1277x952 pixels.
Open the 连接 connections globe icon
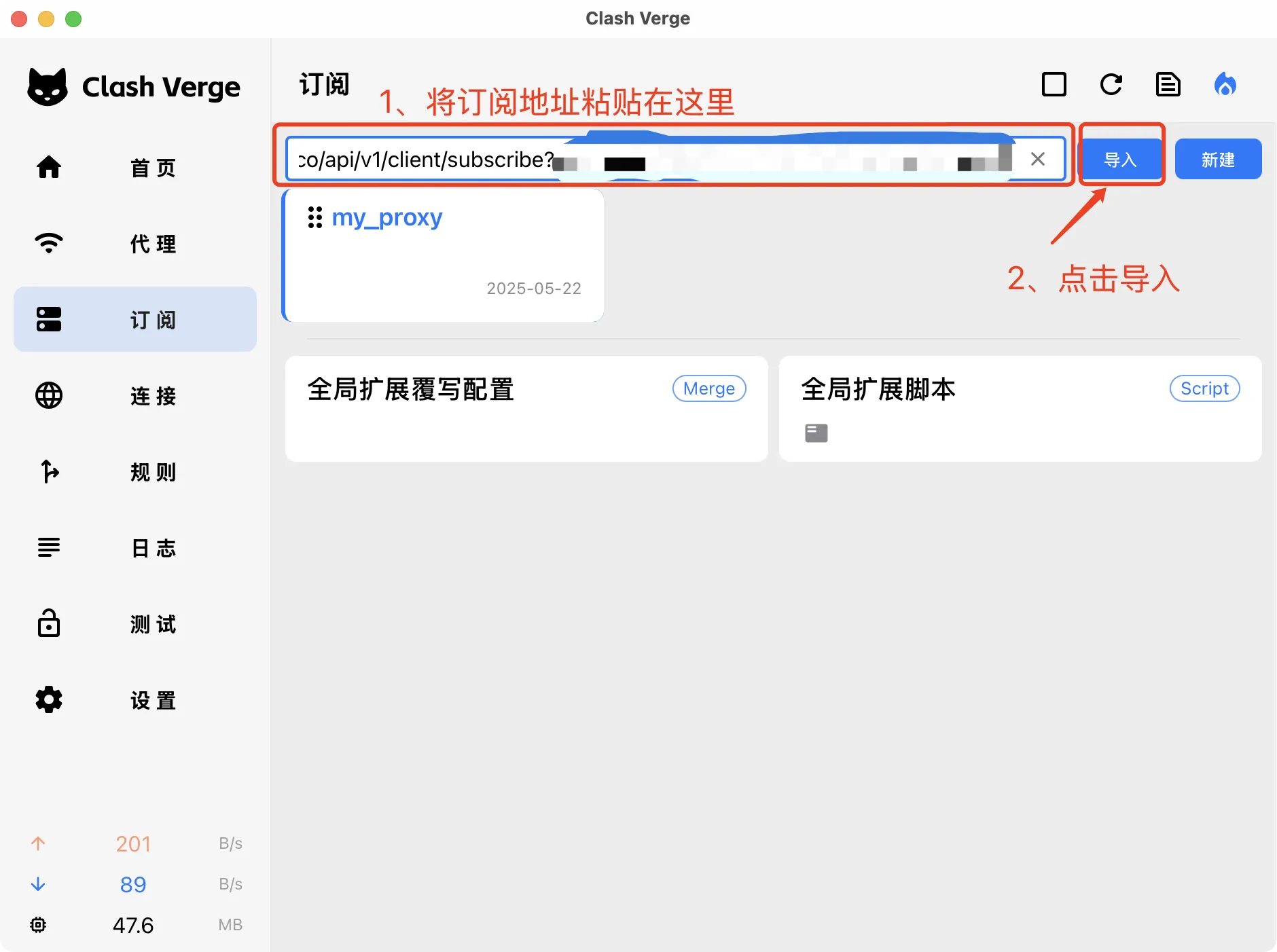pos(48,396)
